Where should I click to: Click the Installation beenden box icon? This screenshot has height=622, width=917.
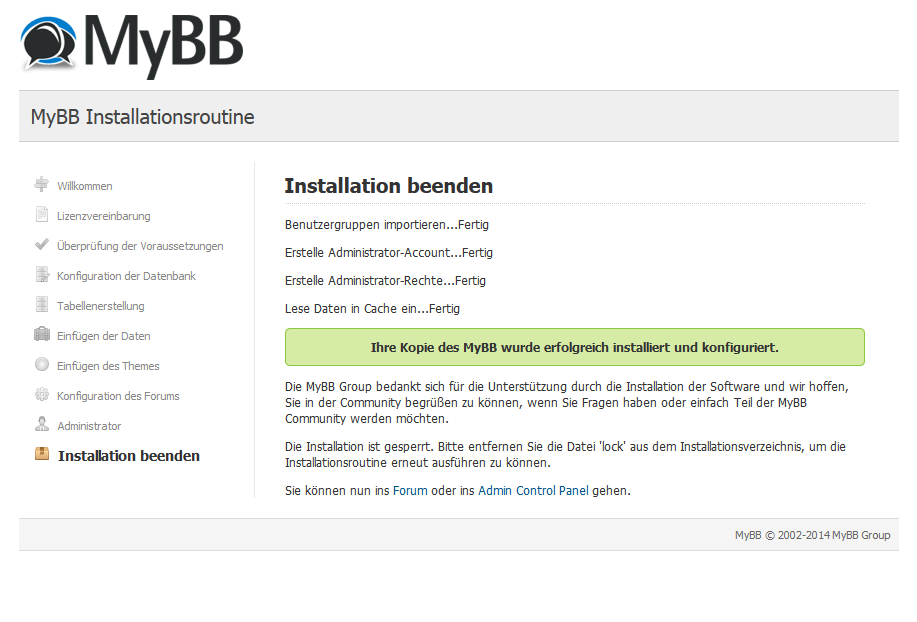(x=42, y=454)
